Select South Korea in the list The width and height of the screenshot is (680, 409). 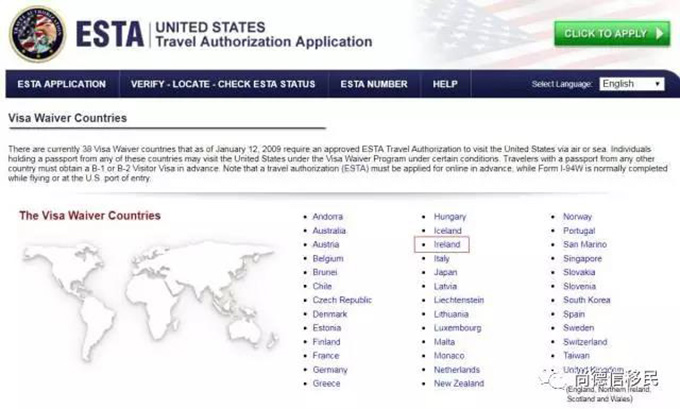(x=586, y=300)
